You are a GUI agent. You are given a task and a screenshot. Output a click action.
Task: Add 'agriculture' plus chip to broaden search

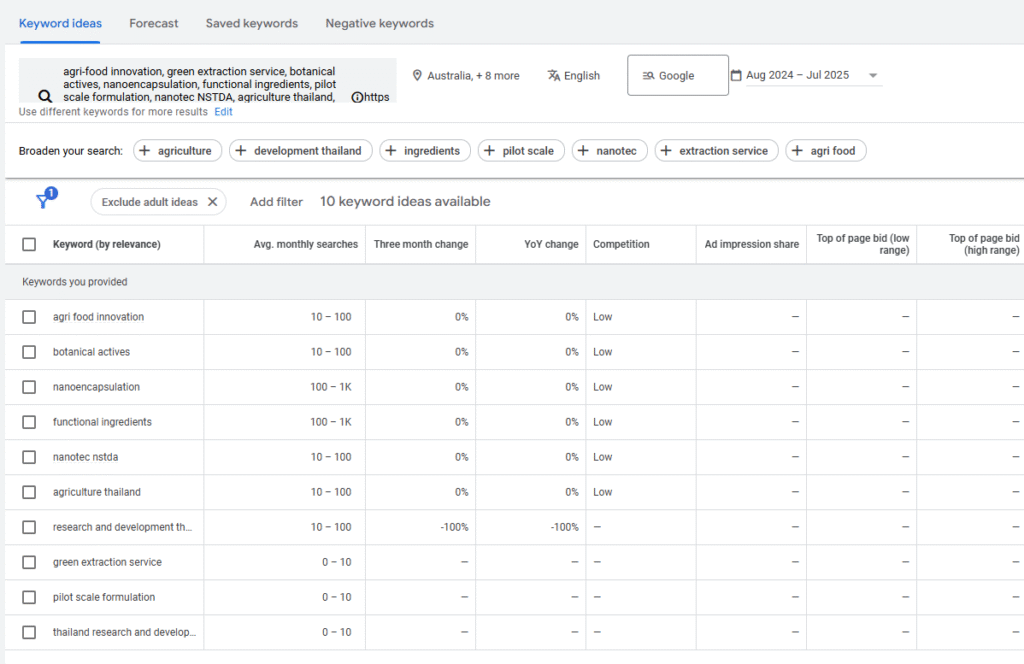coord(177,151)
